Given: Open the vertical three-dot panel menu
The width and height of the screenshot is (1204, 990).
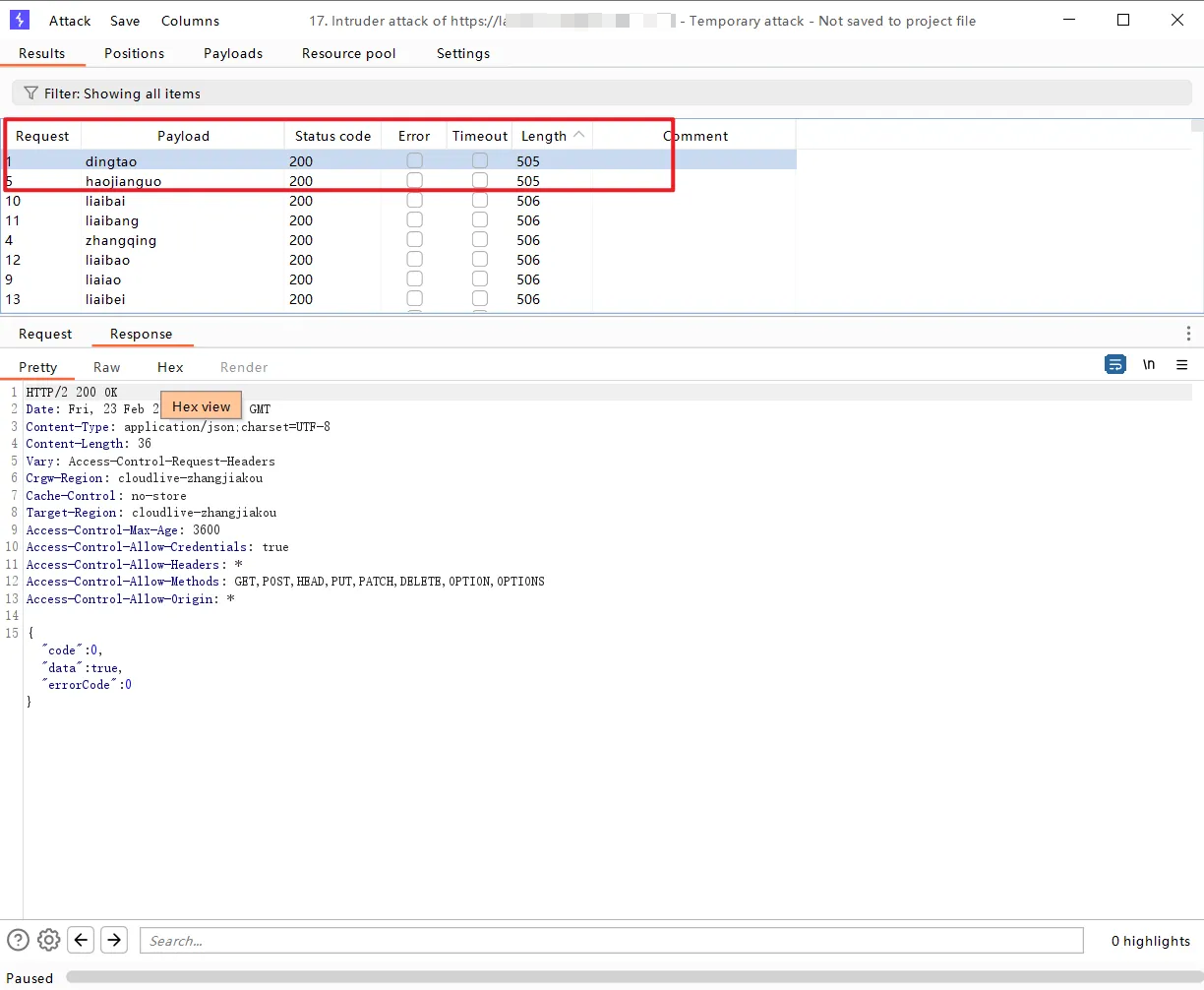Looking at the screenshot, I should 1188,334.
